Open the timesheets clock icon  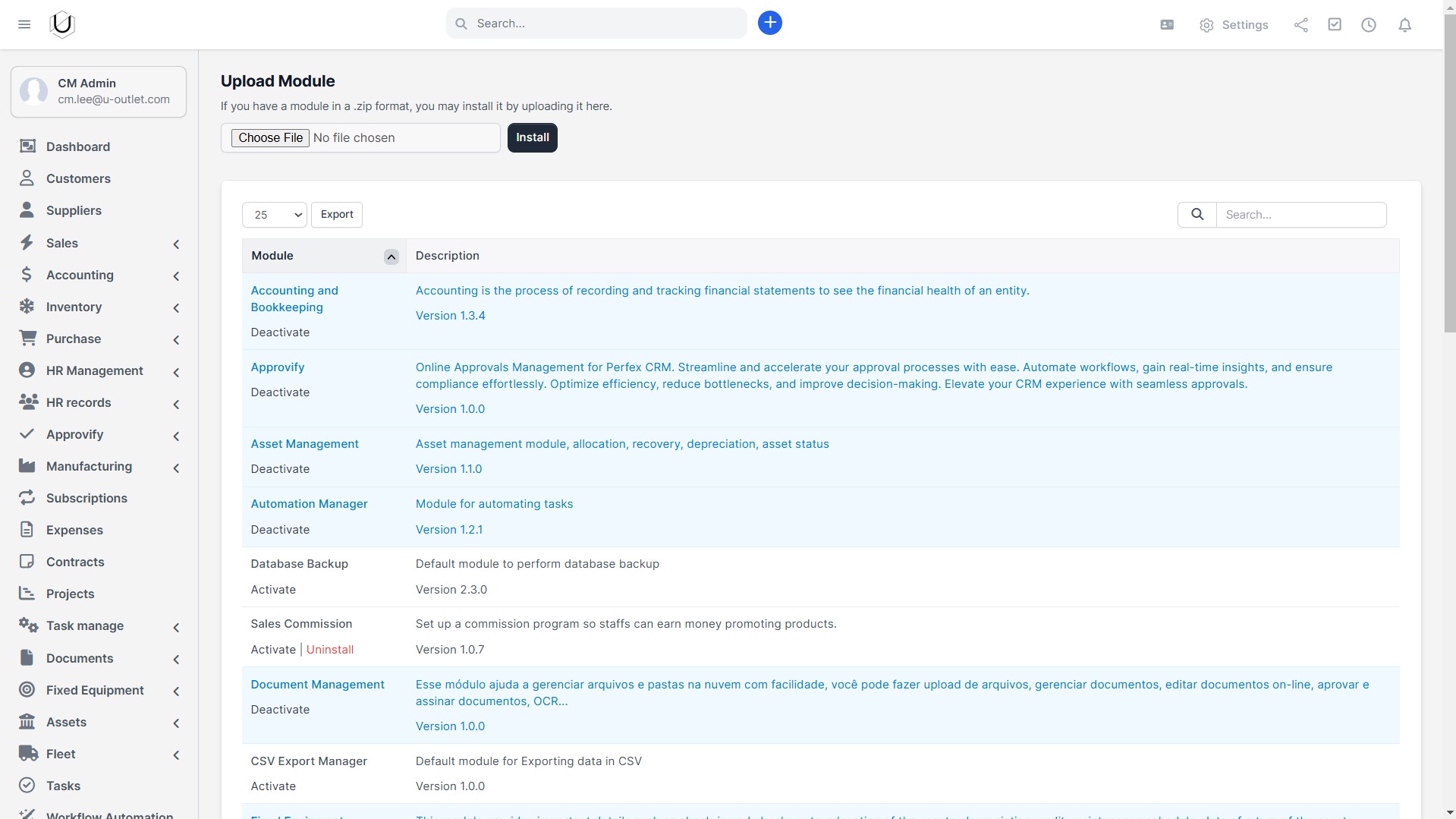point(1368,25)
